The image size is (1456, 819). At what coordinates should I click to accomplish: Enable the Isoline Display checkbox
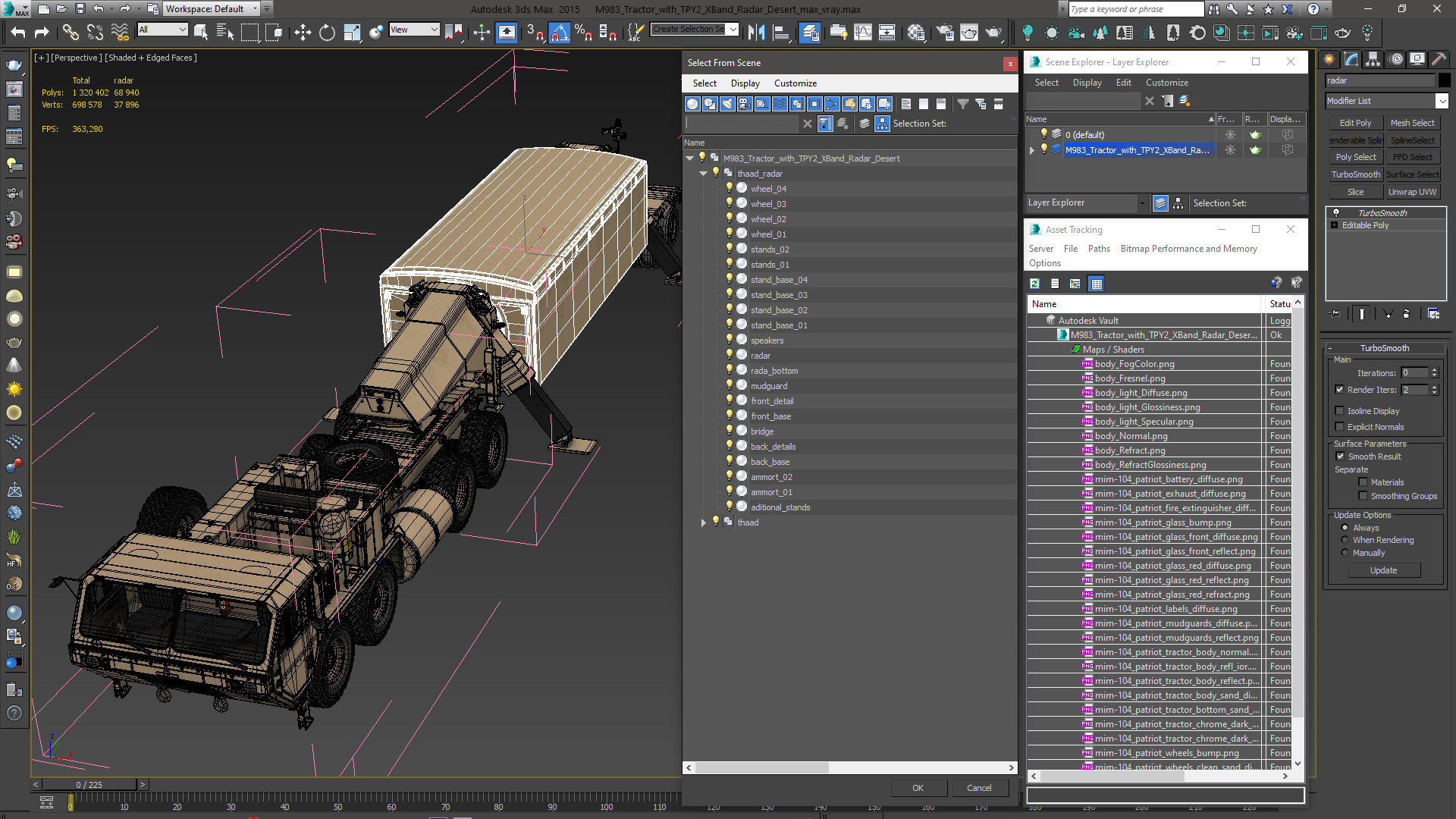tap(1340, 411)
